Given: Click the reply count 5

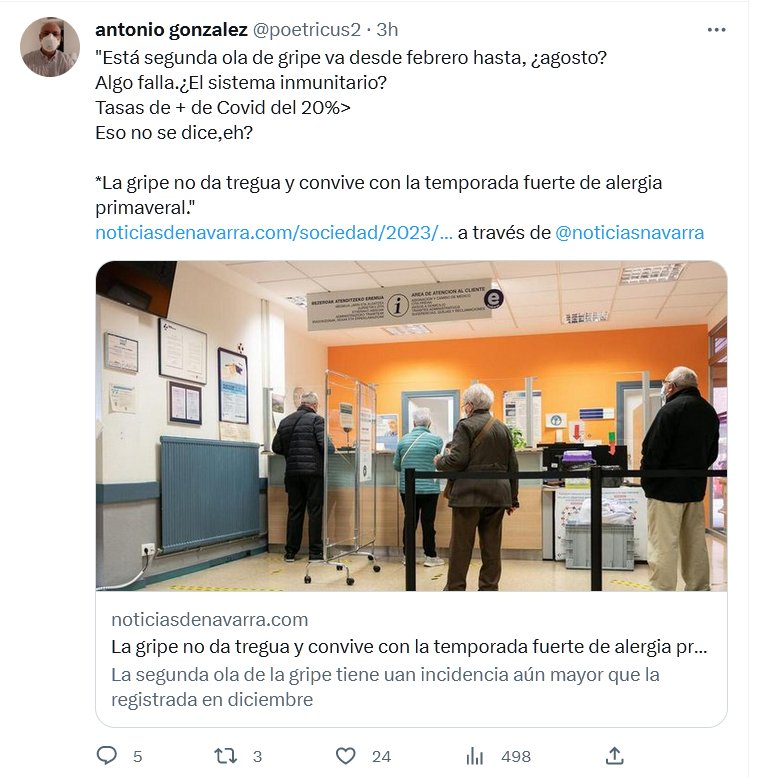Looking at the screenshot, I should click(x=137, y=757).
